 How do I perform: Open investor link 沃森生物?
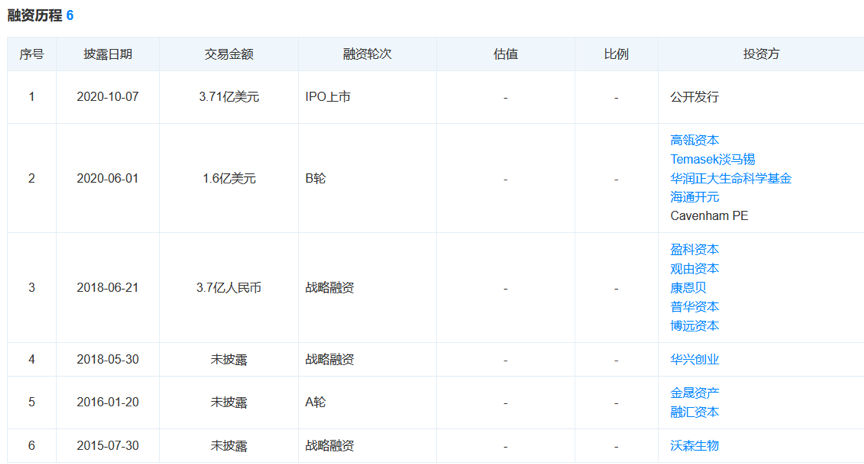(x=694, y=445)
